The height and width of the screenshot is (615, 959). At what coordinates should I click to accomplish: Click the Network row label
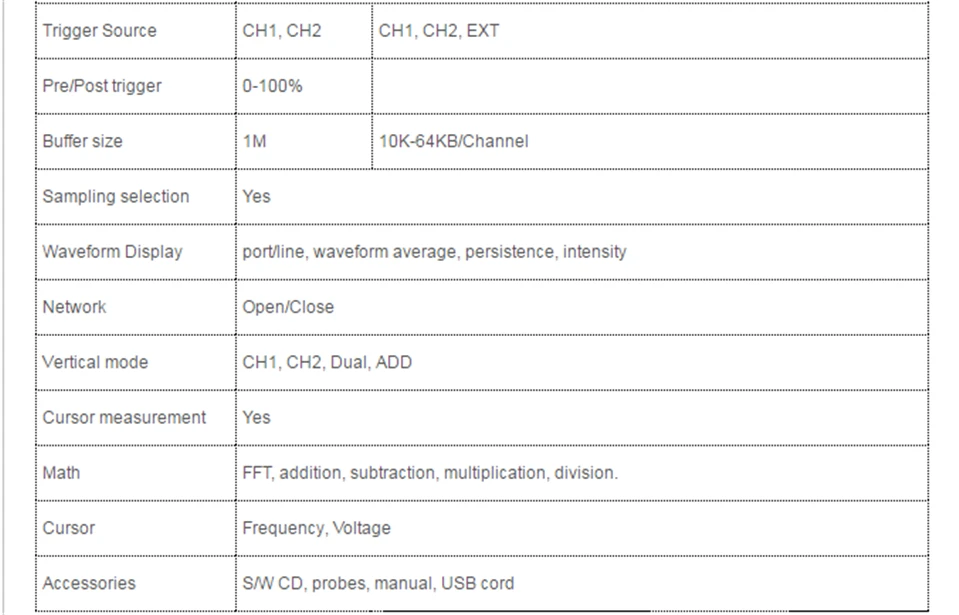click(x=74, y=307)
